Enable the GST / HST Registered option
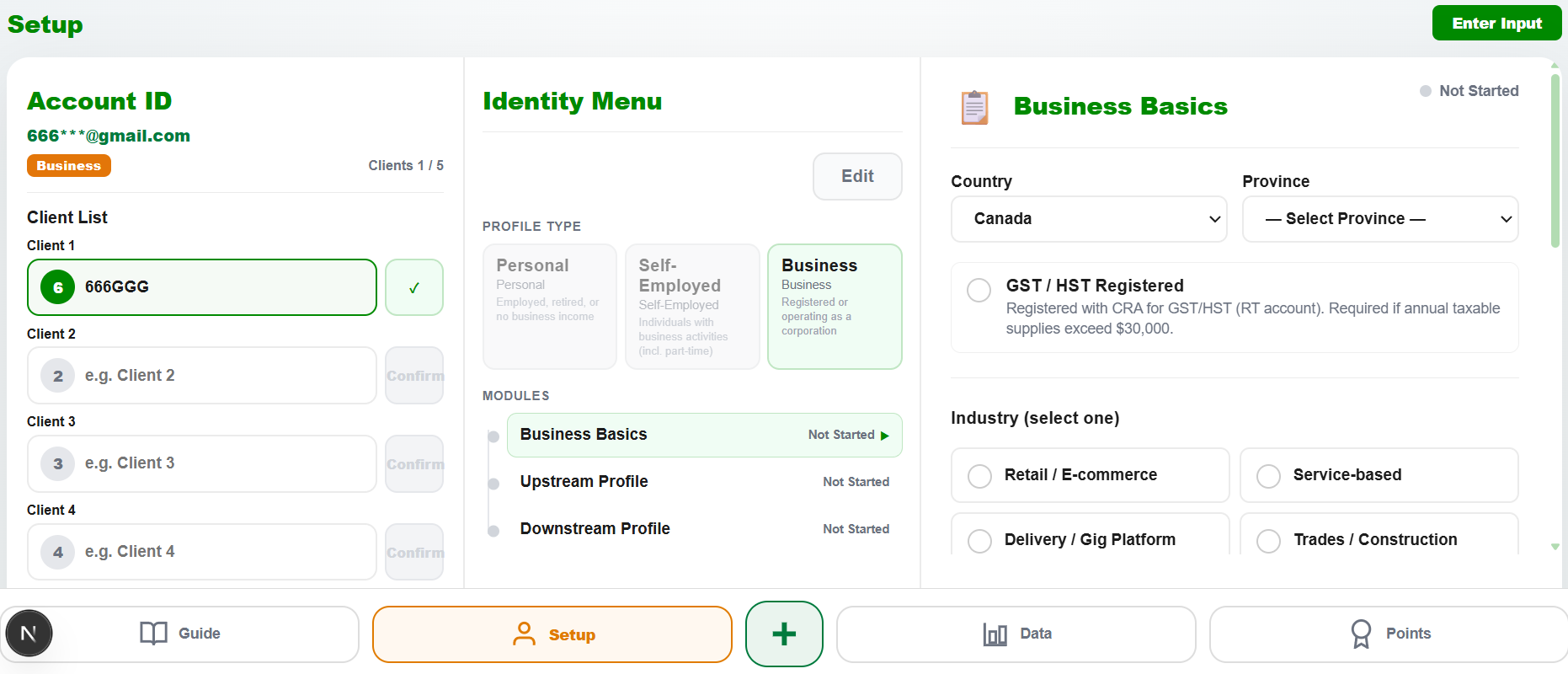Screen dimensions: 1568x674 [x=979, y=290]
